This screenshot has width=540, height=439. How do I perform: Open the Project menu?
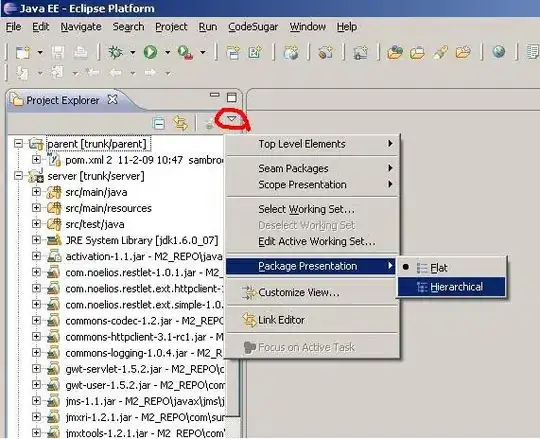coord(171,27)
